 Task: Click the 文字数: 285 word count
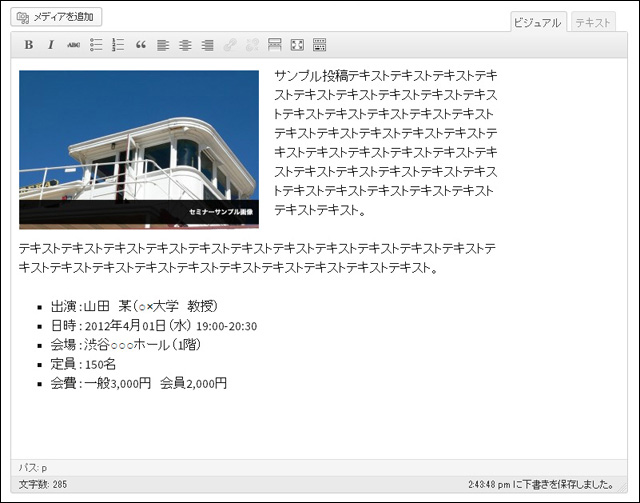pos(43,484)
